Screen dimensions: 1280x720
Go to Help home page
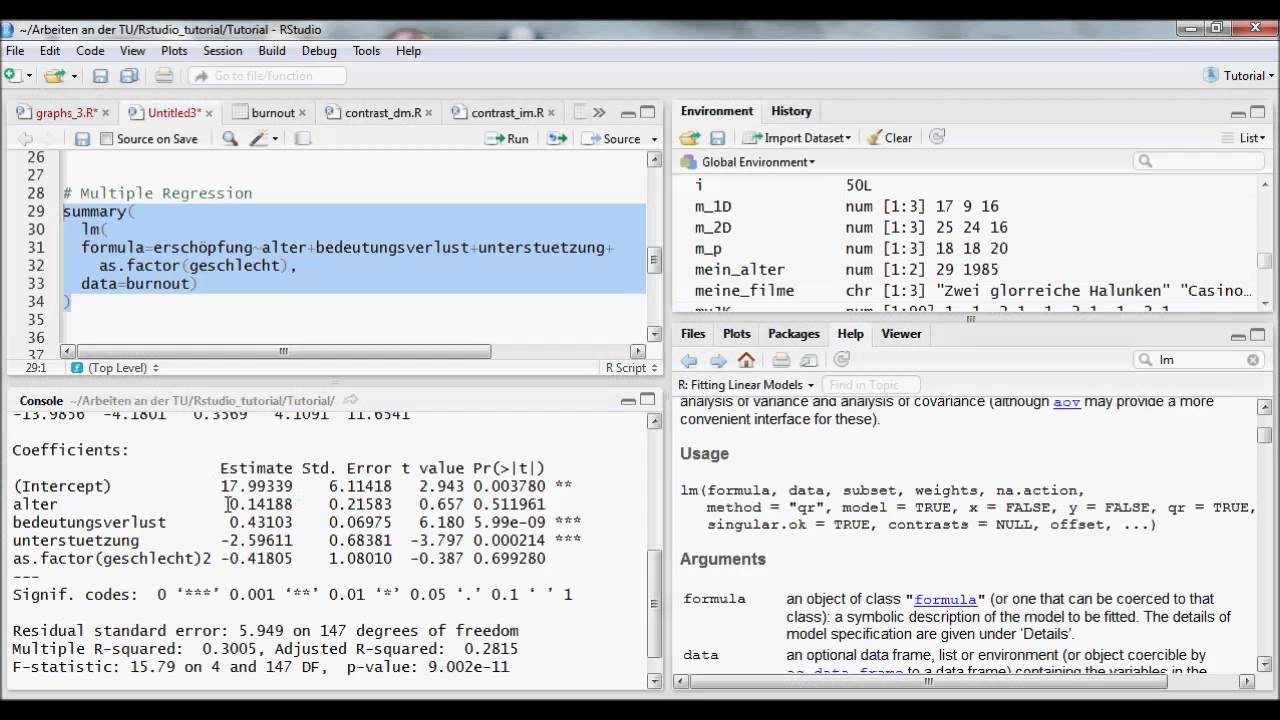point(746,360)
